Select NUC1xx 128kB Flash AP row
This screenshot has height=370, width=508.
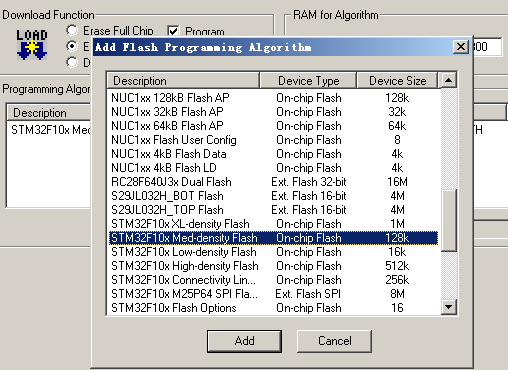(273, 98)
